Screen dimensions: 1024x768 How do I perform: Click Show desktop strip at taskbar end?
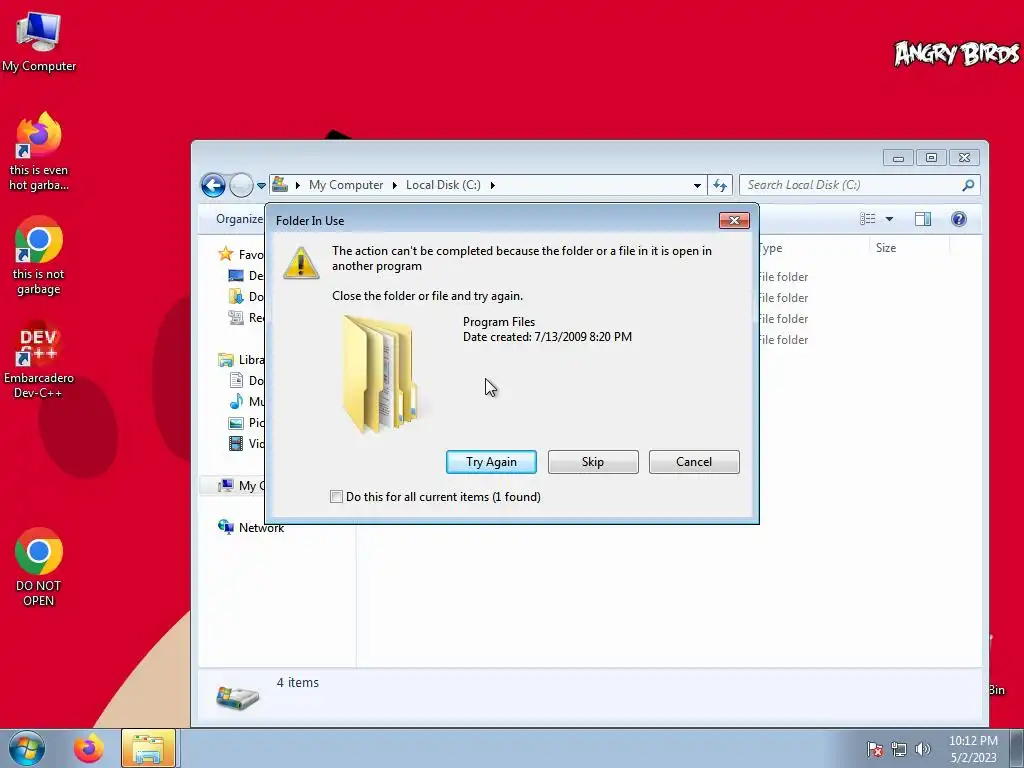1017,748
